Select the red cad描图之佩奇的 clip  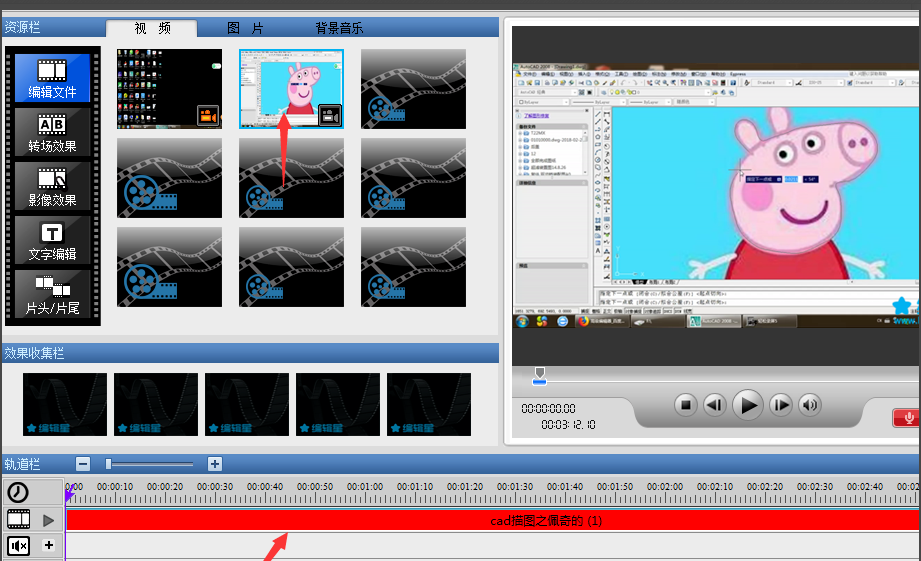tap(493, 520)
